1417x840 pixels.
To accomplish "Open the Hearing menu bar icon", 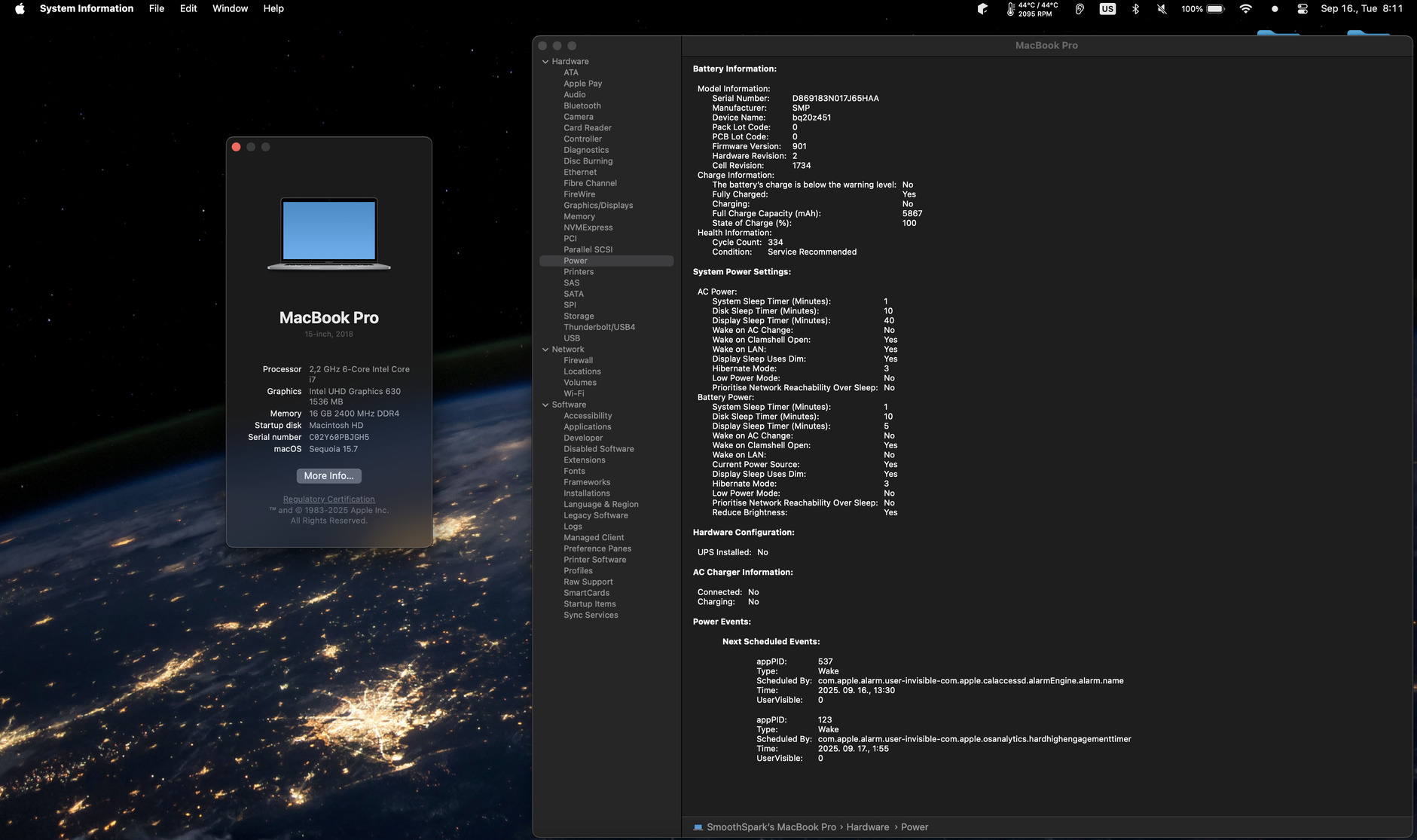I will (1080, 9).
